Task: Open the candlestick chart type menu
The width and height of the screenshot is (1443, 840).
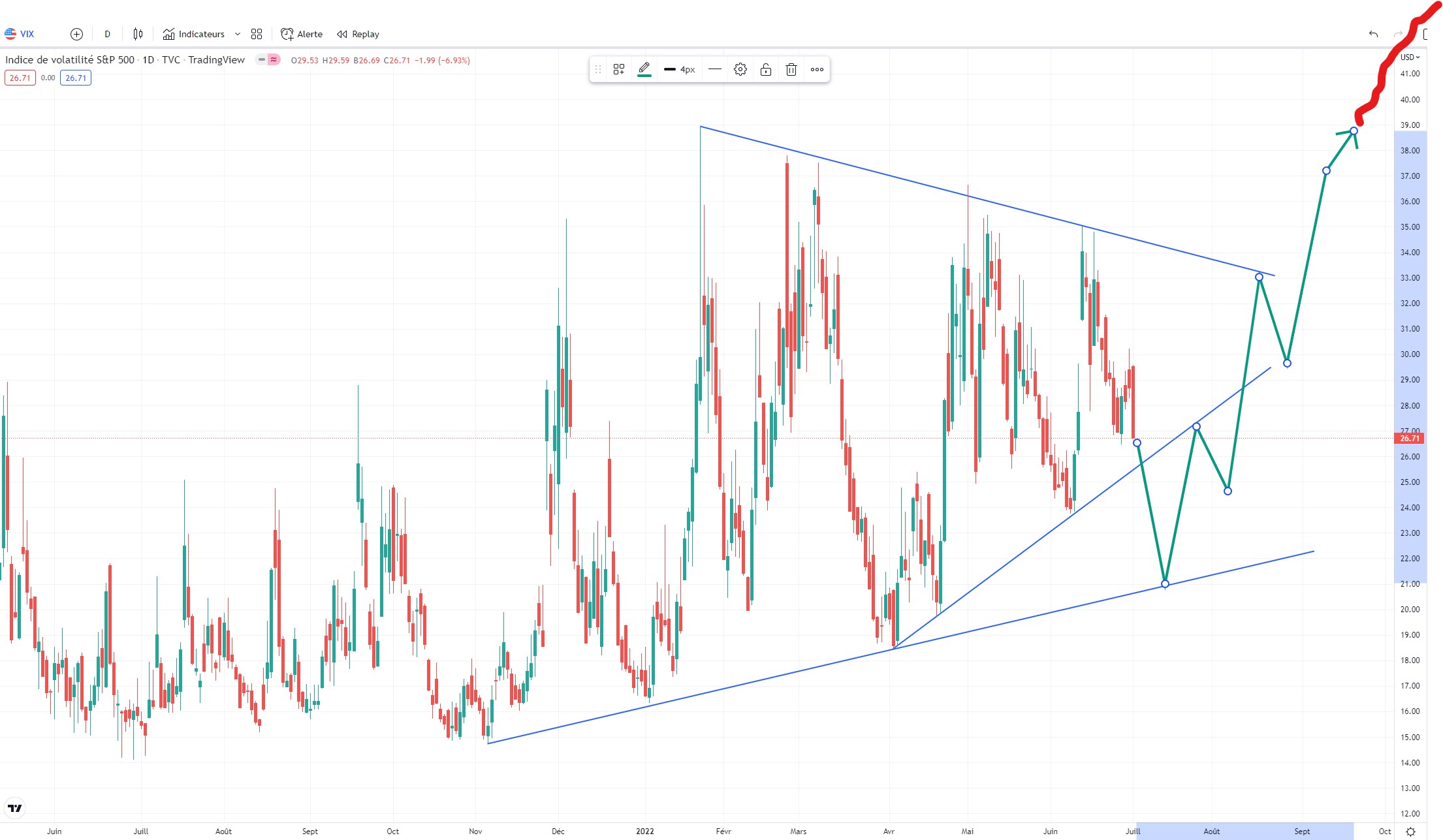Action: [138, 34]
